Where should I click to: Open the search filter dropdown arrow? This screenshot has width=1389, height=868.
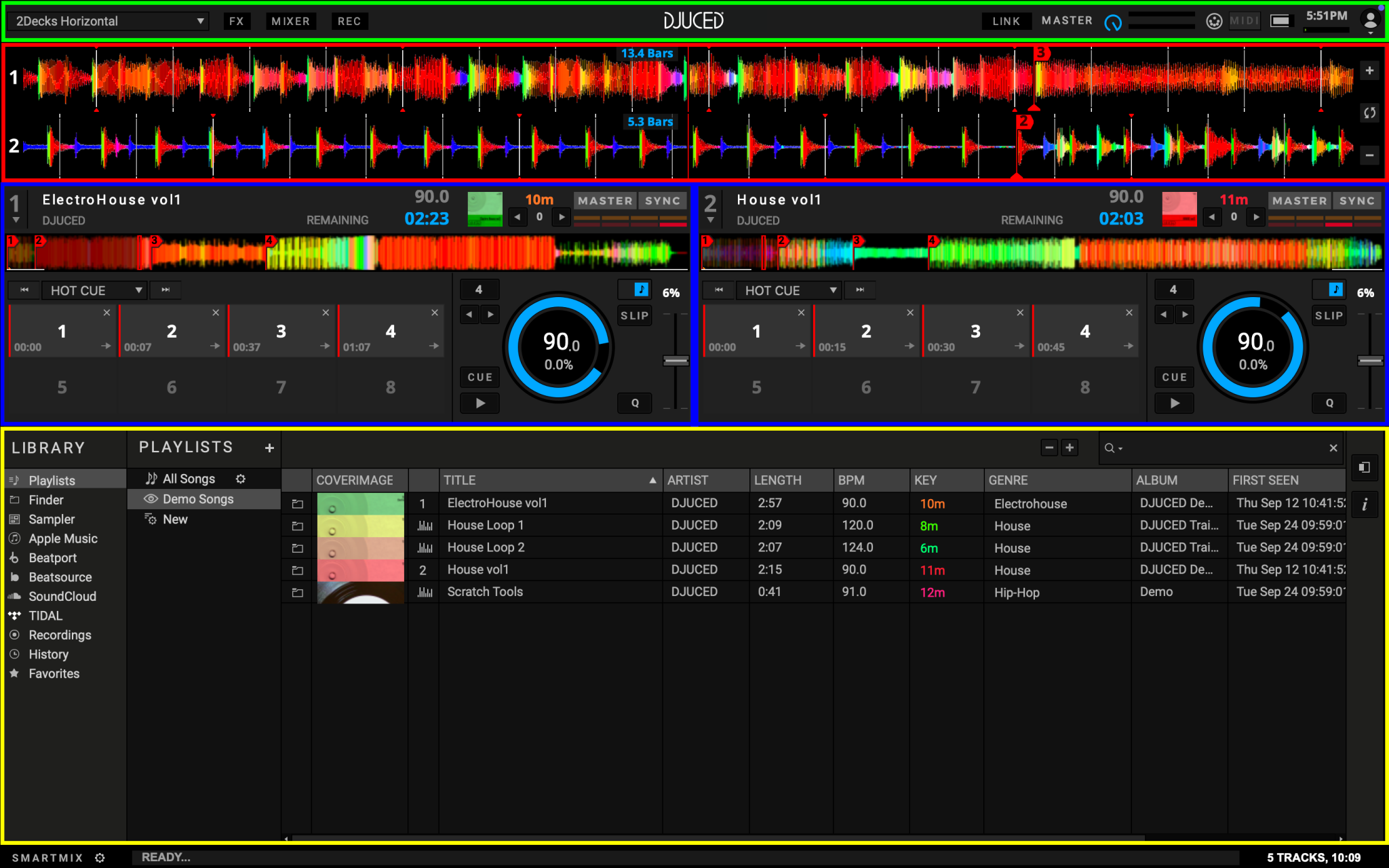tap(1120, 449)
